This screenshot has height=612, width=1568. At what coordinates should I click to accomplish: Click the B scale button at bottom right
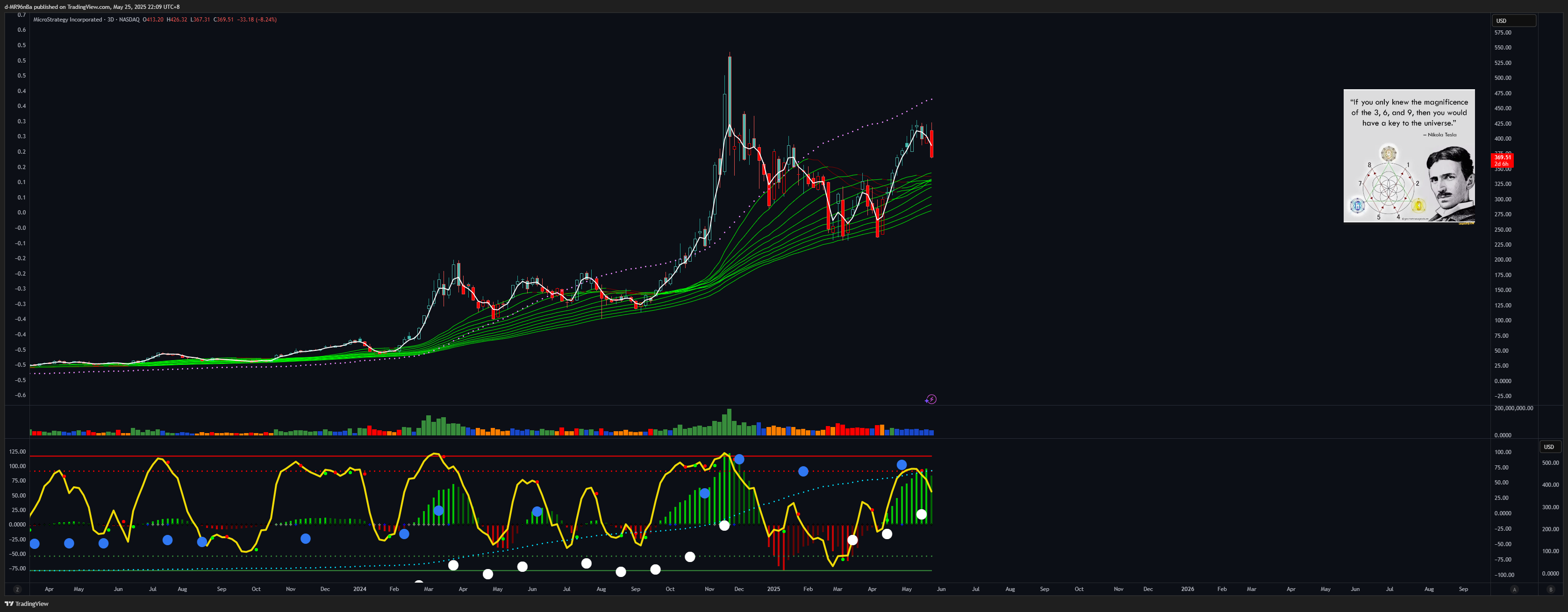(1550, 589)
